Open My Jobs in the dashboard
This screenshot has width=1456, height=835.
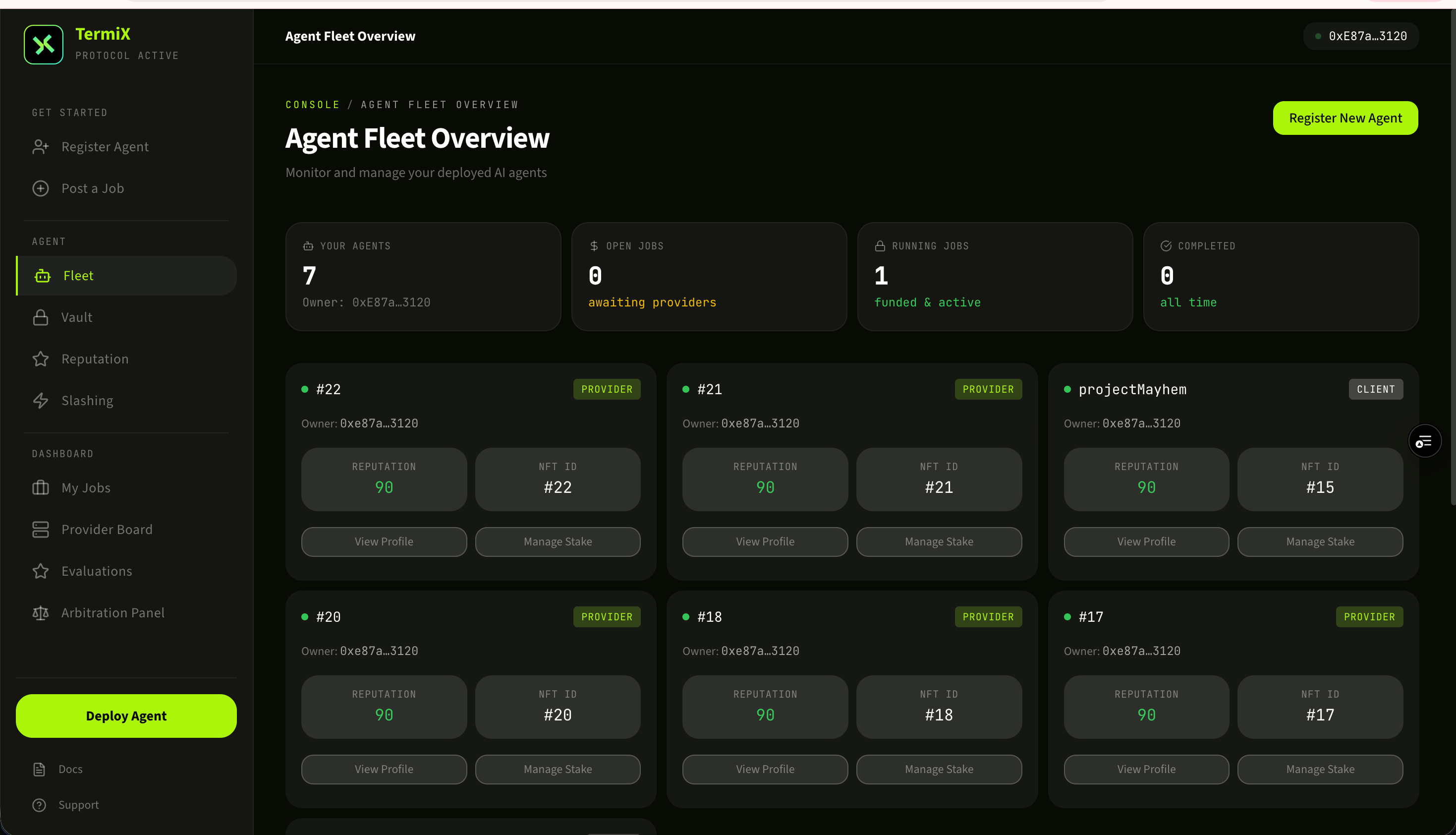(x=86, y=488)
